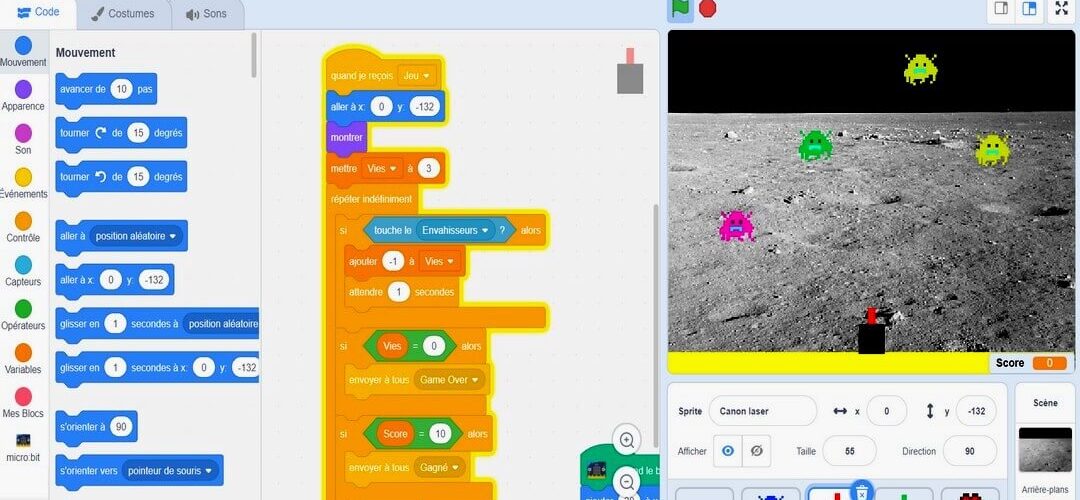Select the Mouvement block category

pyautogui.click(x=23, y=52)
